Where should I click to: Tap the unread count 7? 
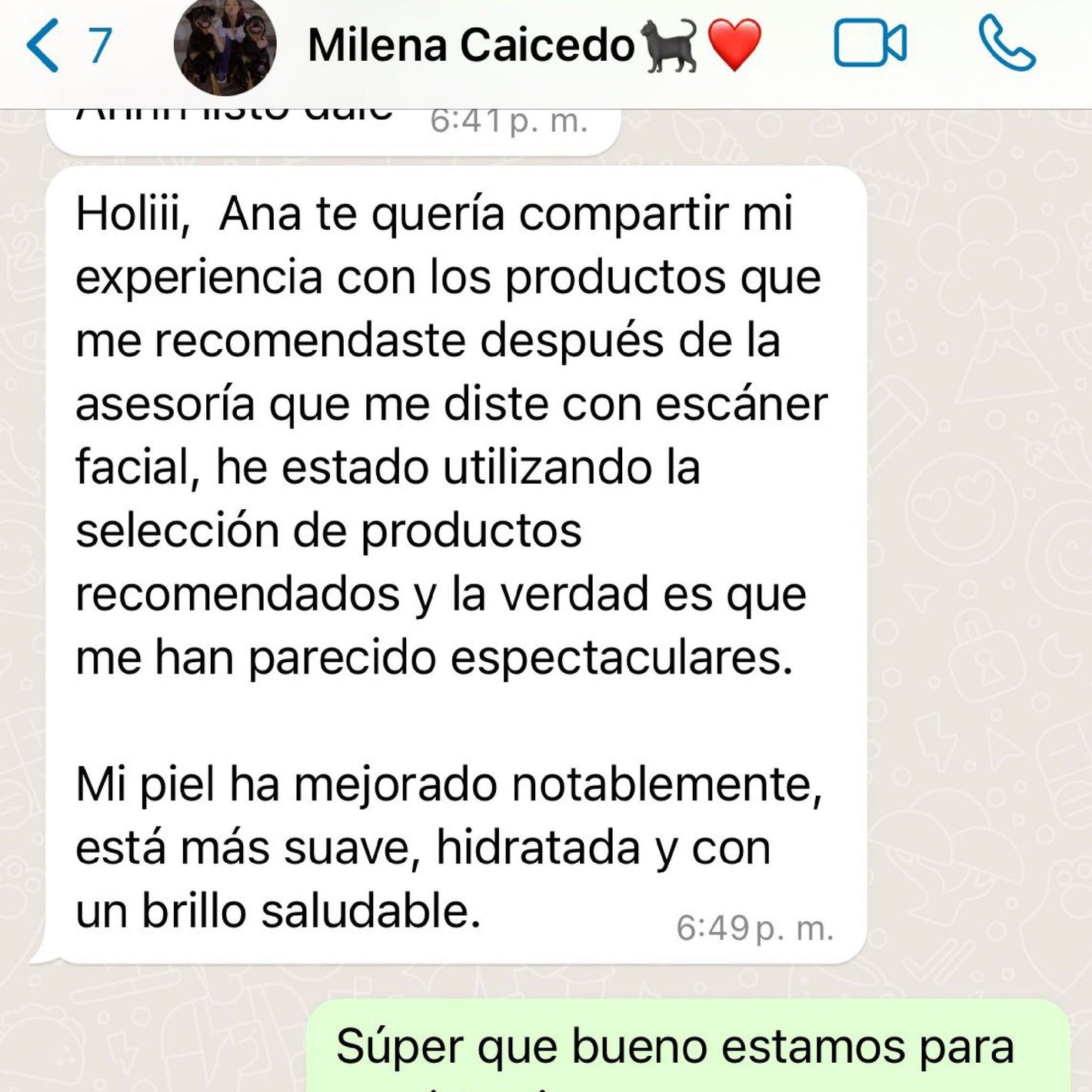(100, 46)
